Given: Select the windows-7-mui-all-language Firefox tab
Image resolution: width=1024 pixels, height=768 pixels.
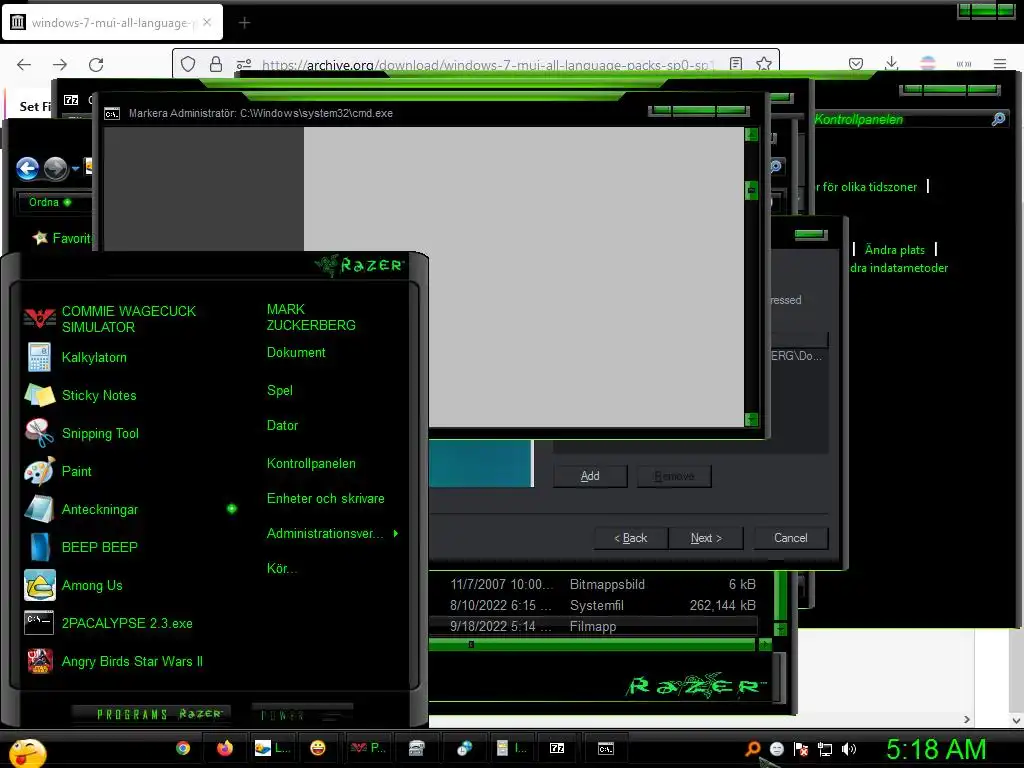Looking at the screenshot, I should pyautogui.click(x=112, y=23).
